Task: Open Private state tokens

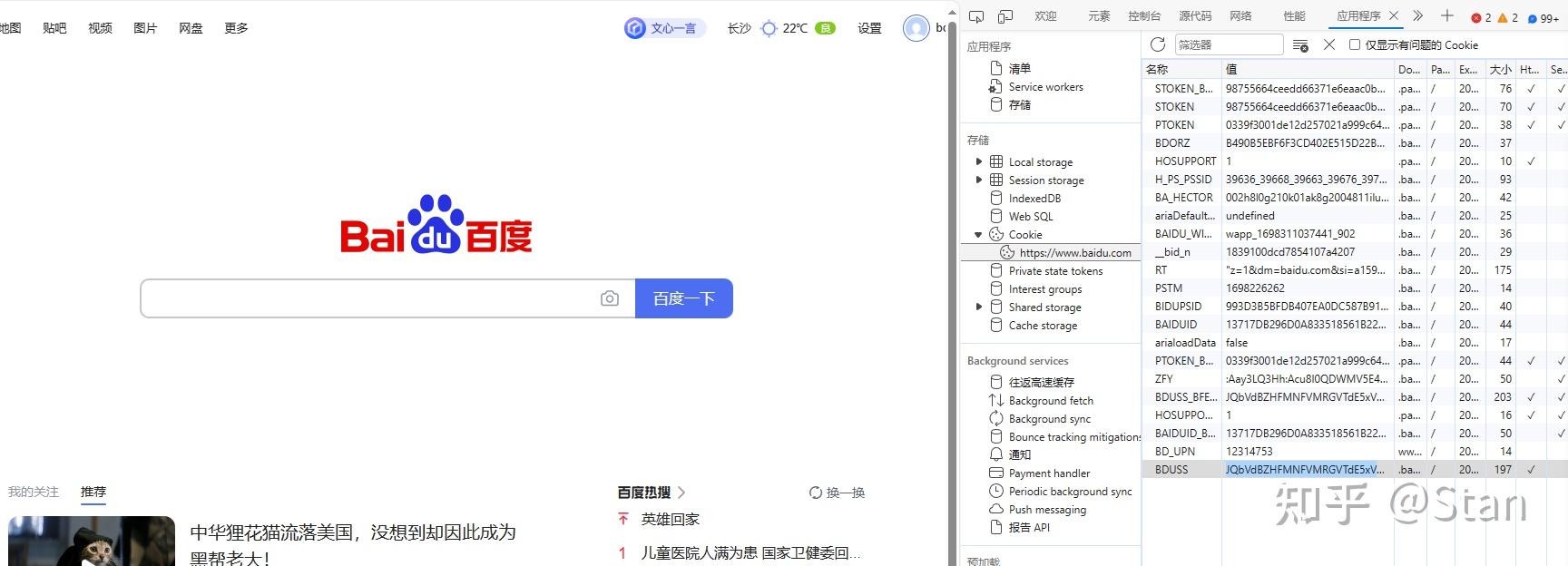Action: [x=1055, y=271]
